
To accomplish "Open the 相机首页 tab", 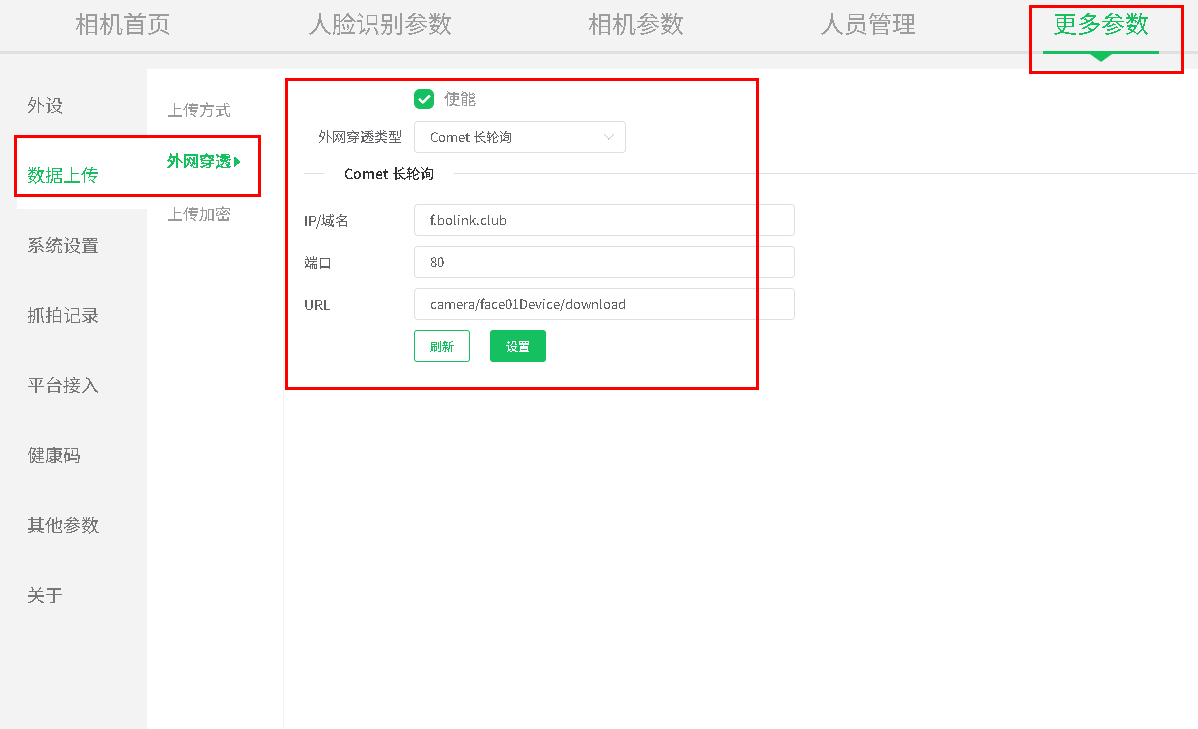I will 123,24.
